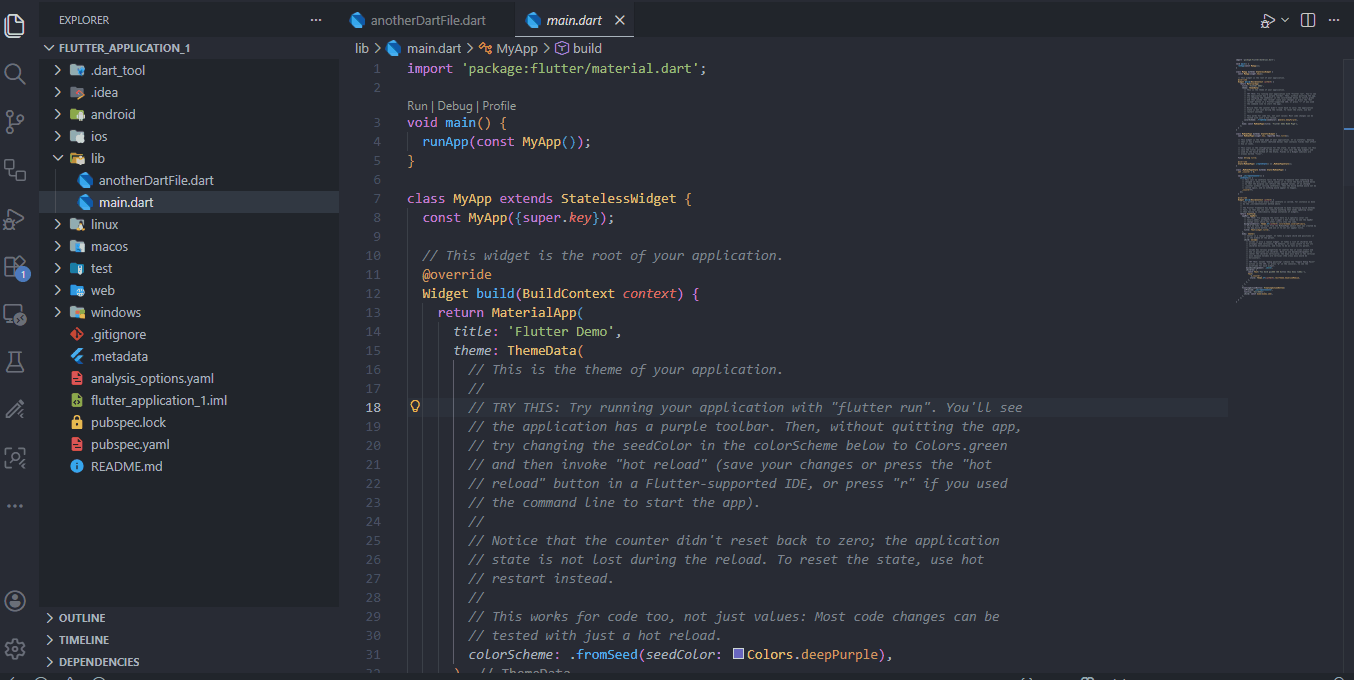
Task: Expand the DEPENDENCIES section
Action: coord(189,662)
